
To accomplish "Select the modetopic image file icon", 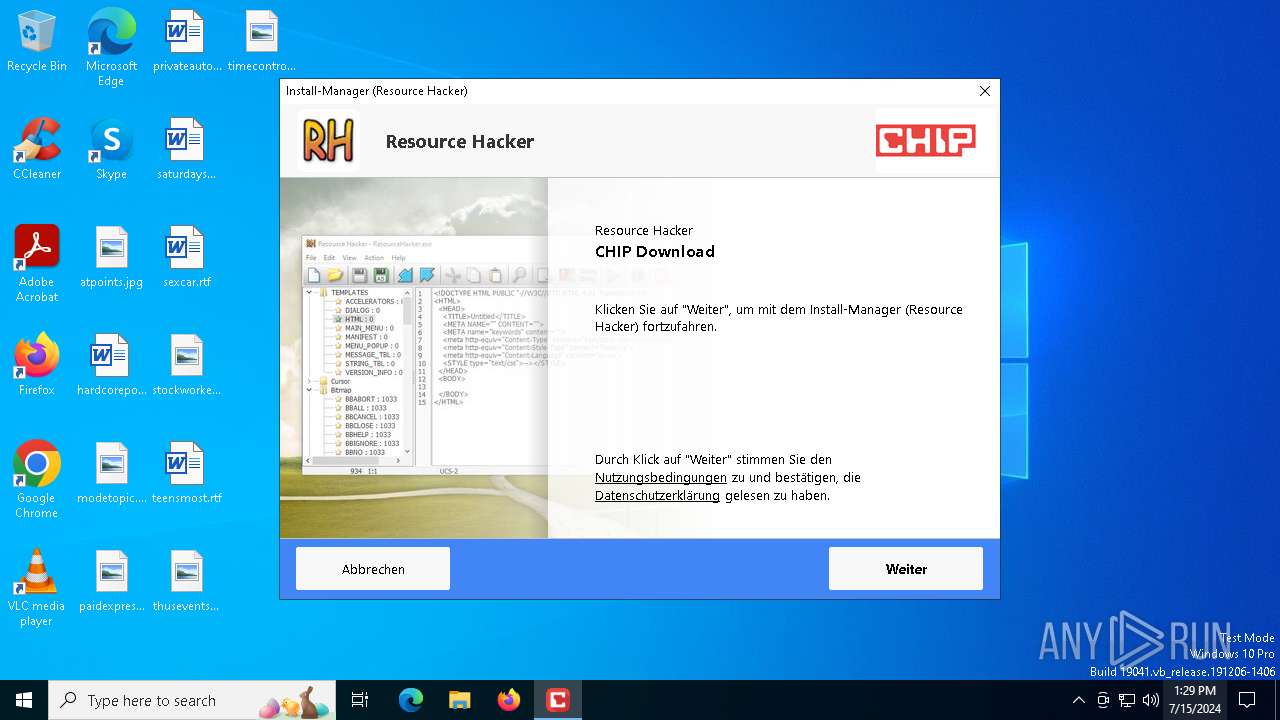I will (111, 473).
